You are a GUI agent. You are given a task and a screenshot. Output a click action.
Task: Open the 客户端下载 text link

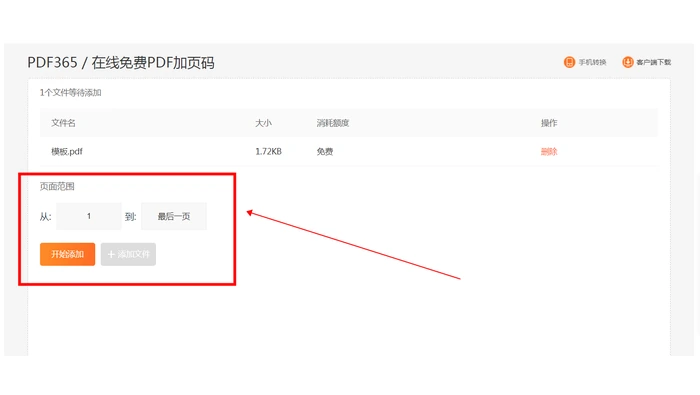pos(654,62)
